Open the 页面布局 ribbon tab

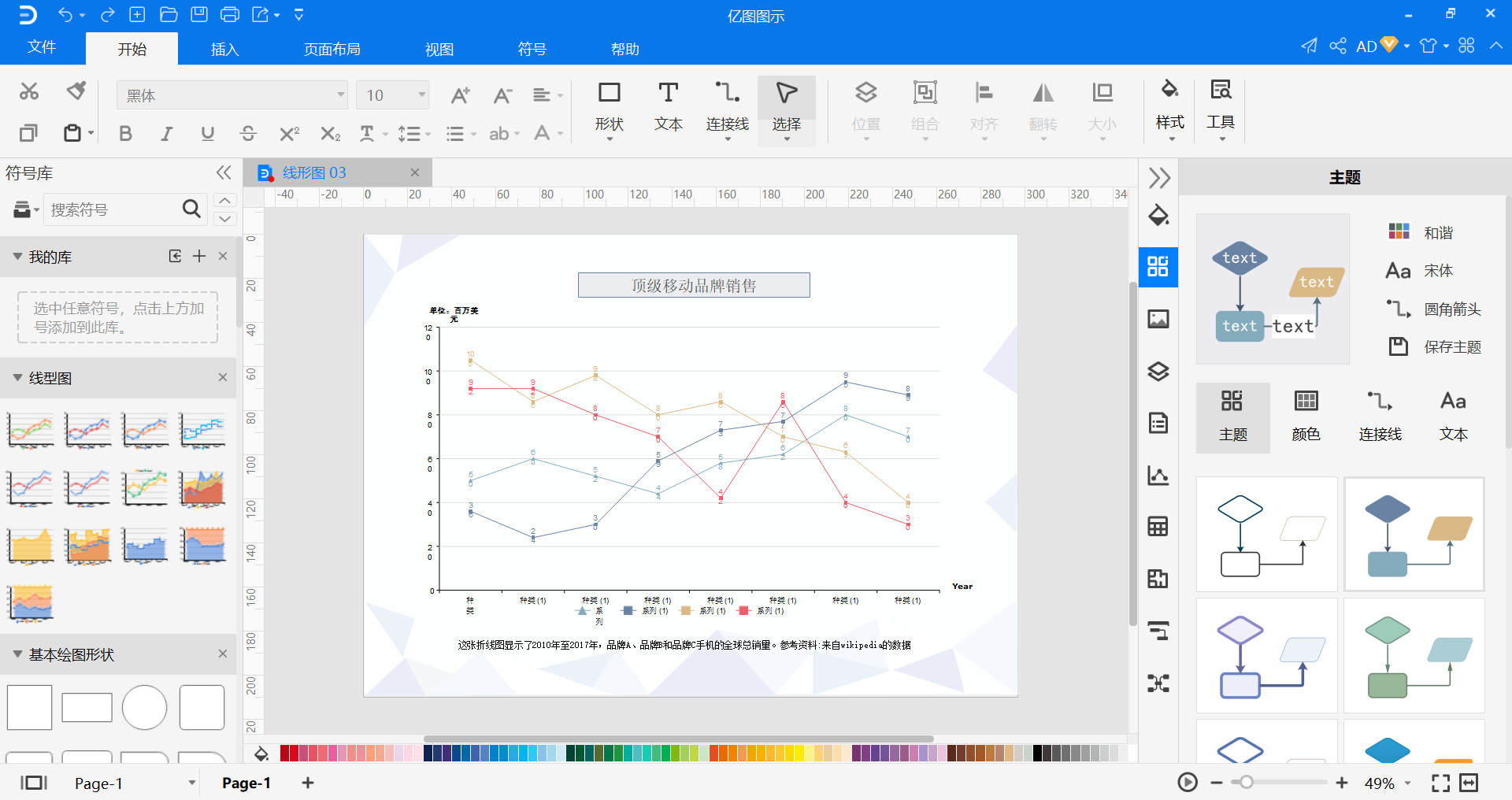coord(332,49)
